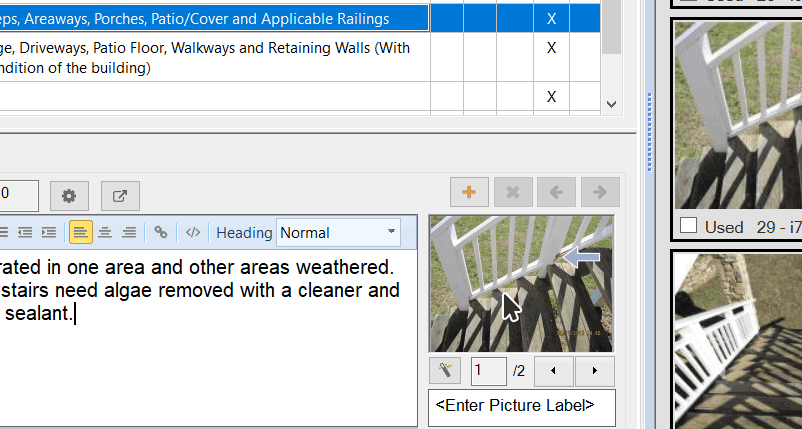Center align the comment text
The width and height of the screenshot is (802, 429).
pyautogui.click(x=104, y=232)
